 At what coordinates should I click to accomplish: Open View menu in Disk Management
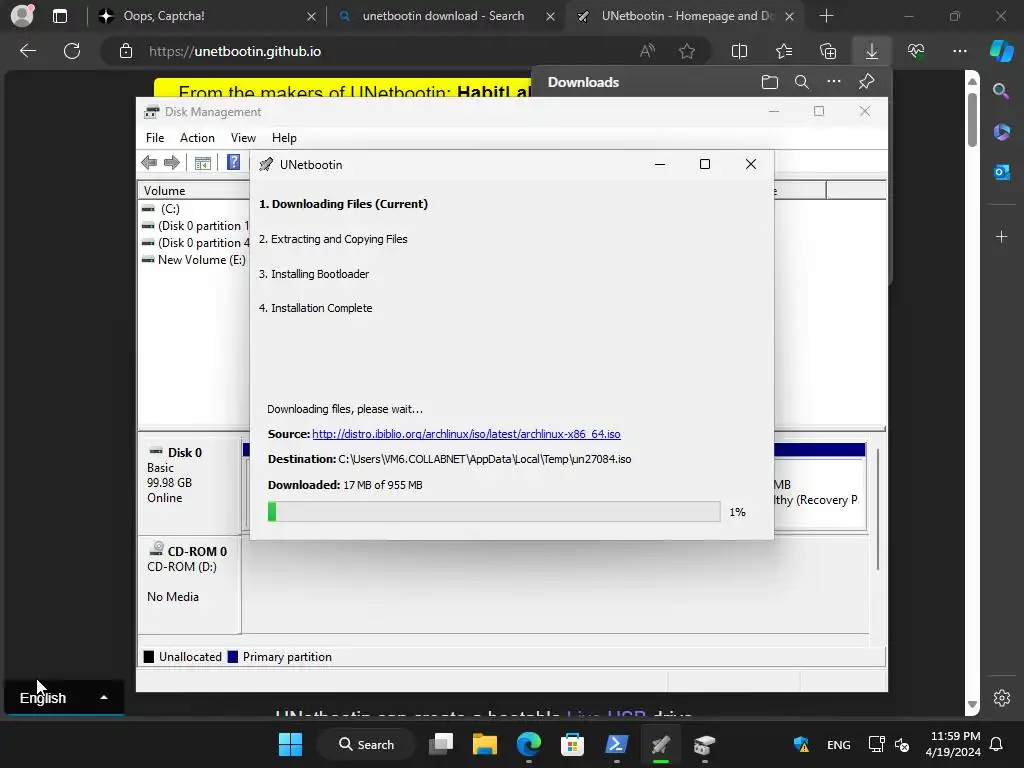point(243,138)
